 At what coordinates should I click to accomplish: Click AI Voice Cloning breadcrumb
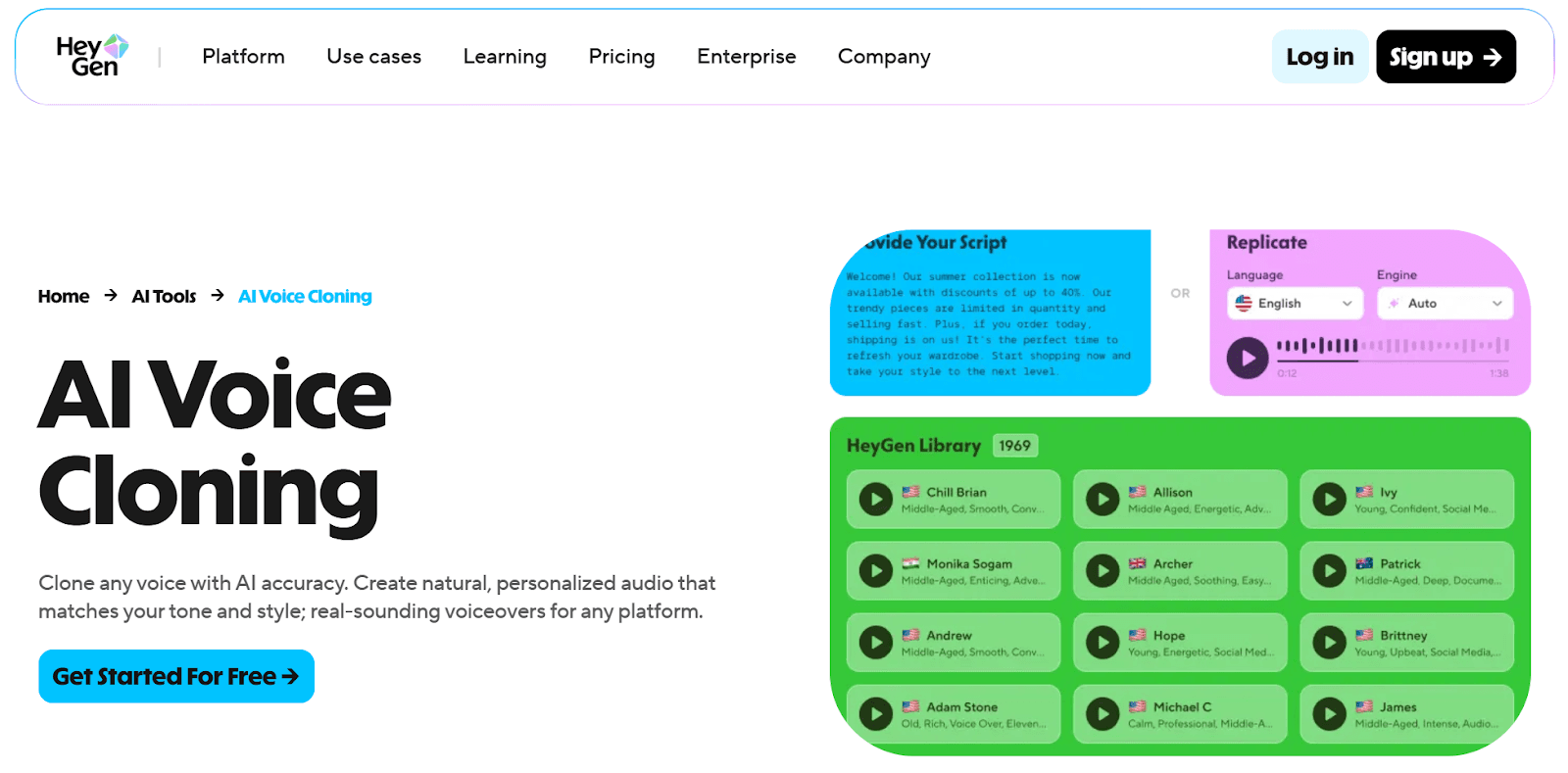pyautogui.click(x=305, y=296)
